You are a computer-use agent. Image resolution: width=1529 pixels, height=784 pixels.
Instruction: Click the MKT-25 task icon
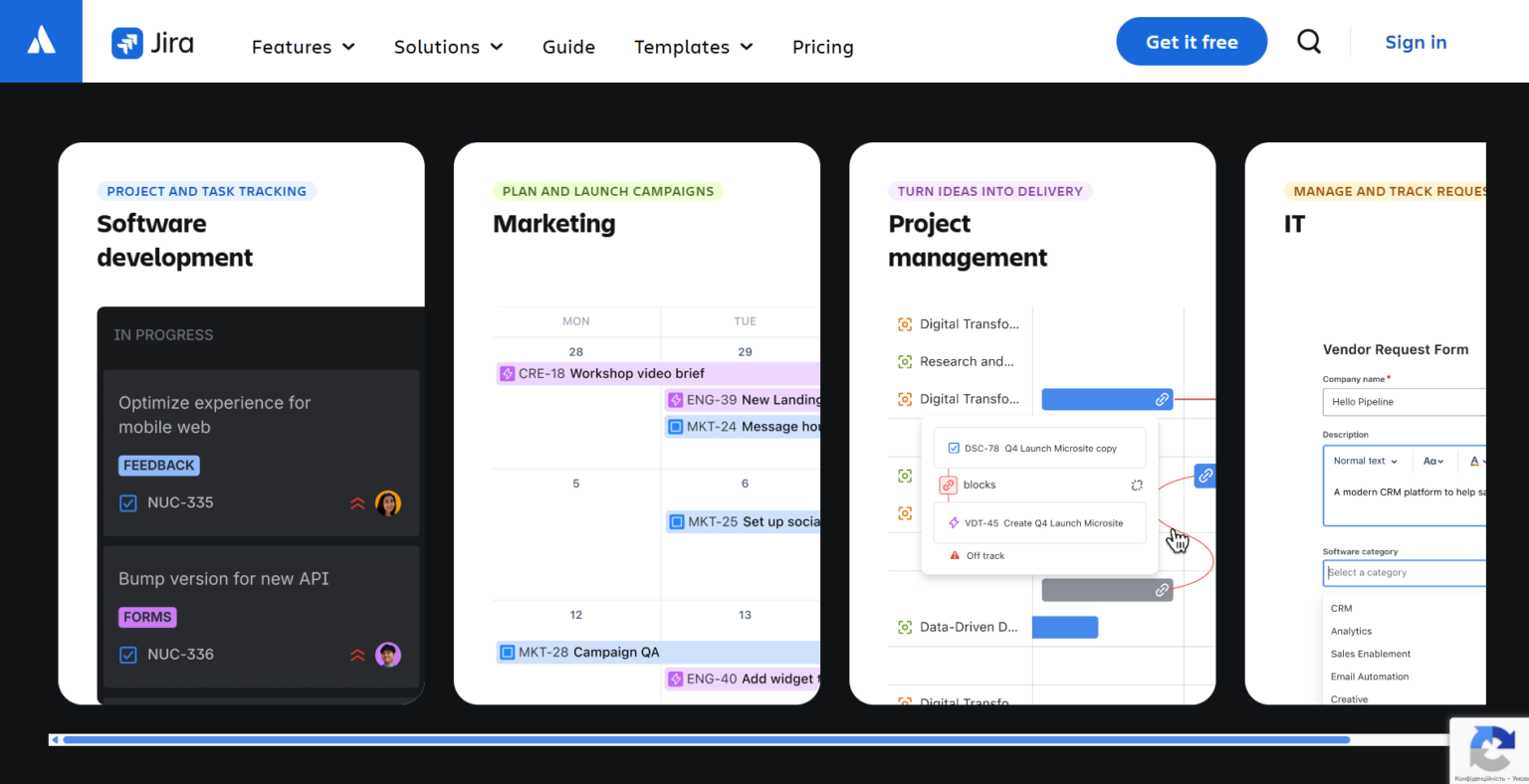677,521
